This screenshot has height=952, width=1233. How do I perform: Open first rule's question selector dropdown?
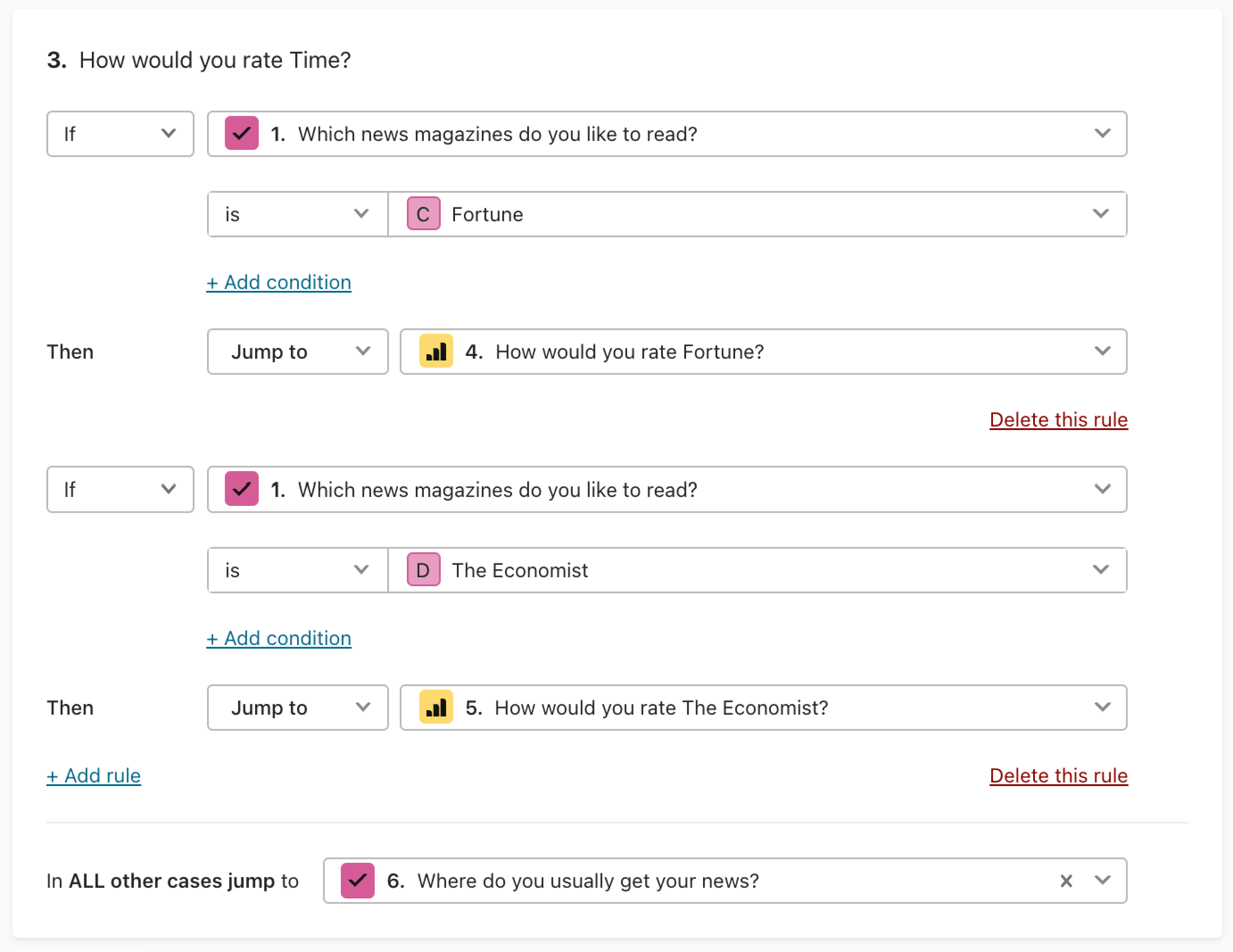click(x=667, y=134)
